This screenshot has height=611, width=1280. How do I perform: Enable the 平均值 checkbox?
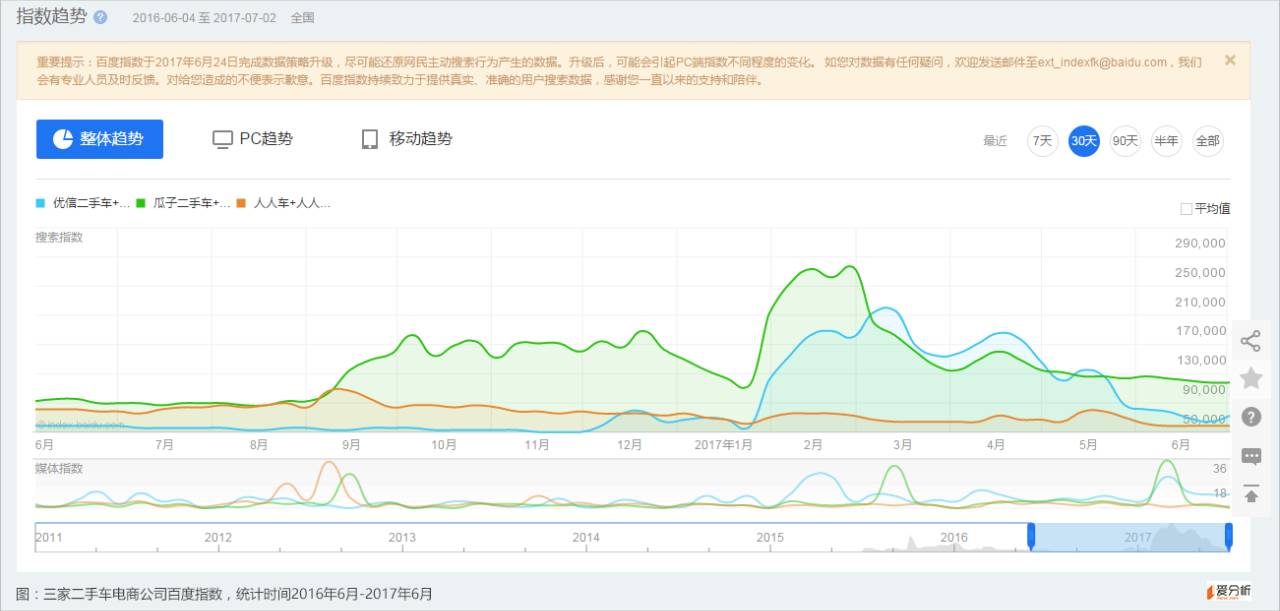(x=1186, y=209)
